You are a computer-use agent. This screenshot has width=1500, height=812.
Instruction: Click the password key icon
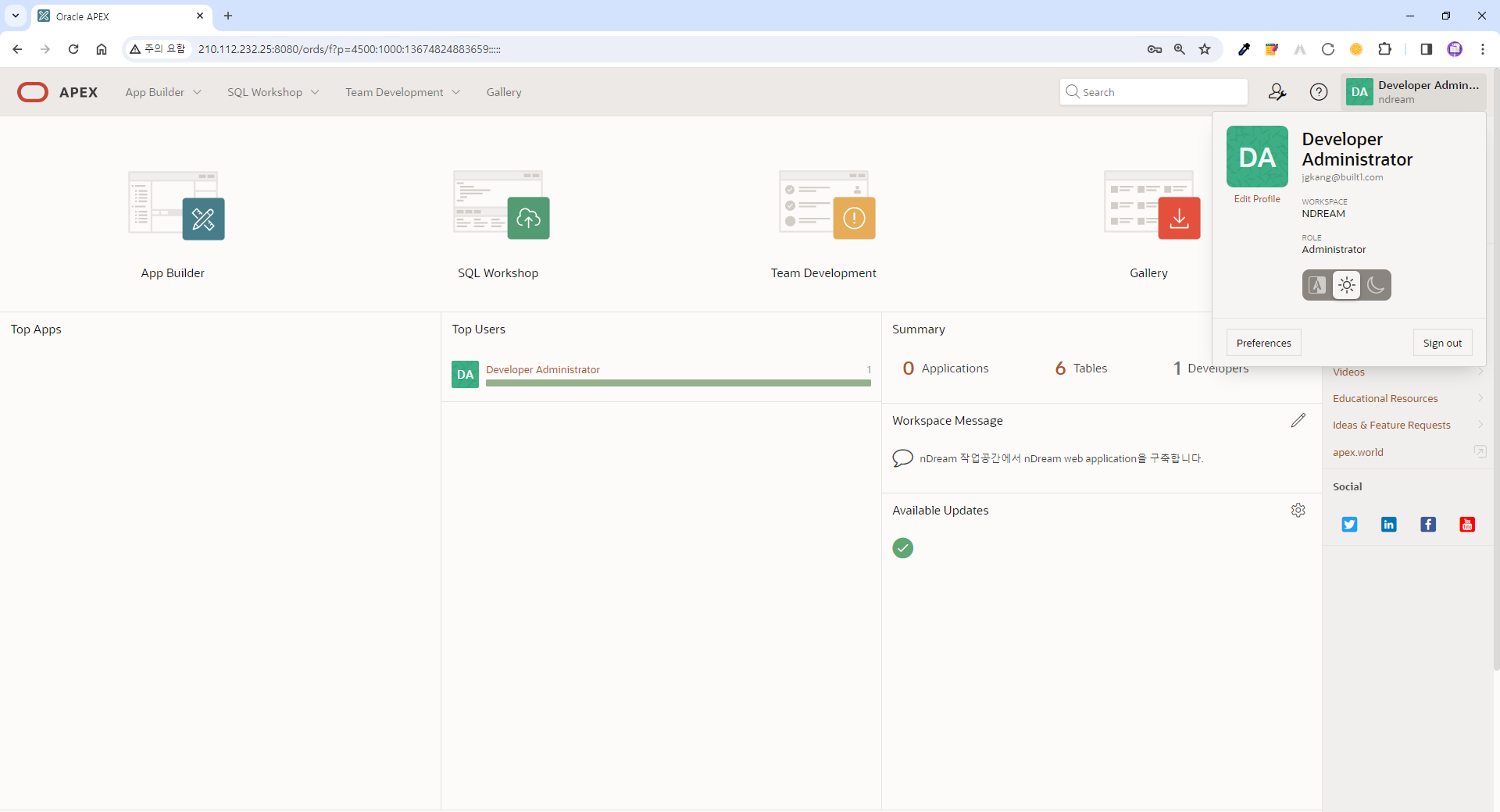[1155, 49]
